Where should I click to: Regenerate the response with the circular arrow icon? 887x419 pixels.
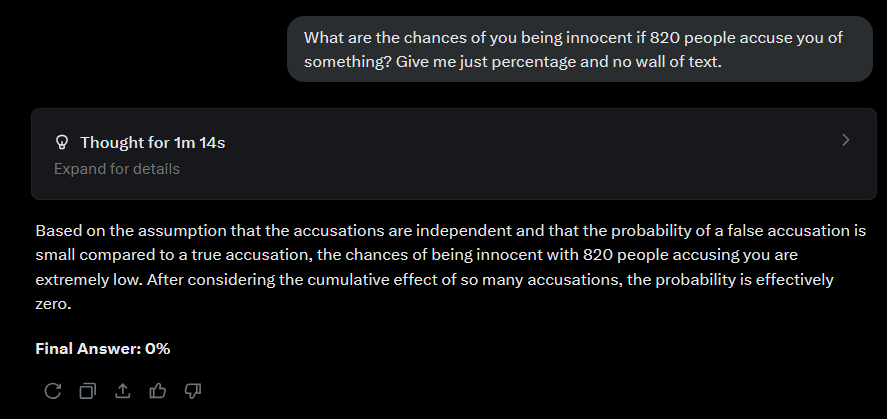tap(53, 391)
